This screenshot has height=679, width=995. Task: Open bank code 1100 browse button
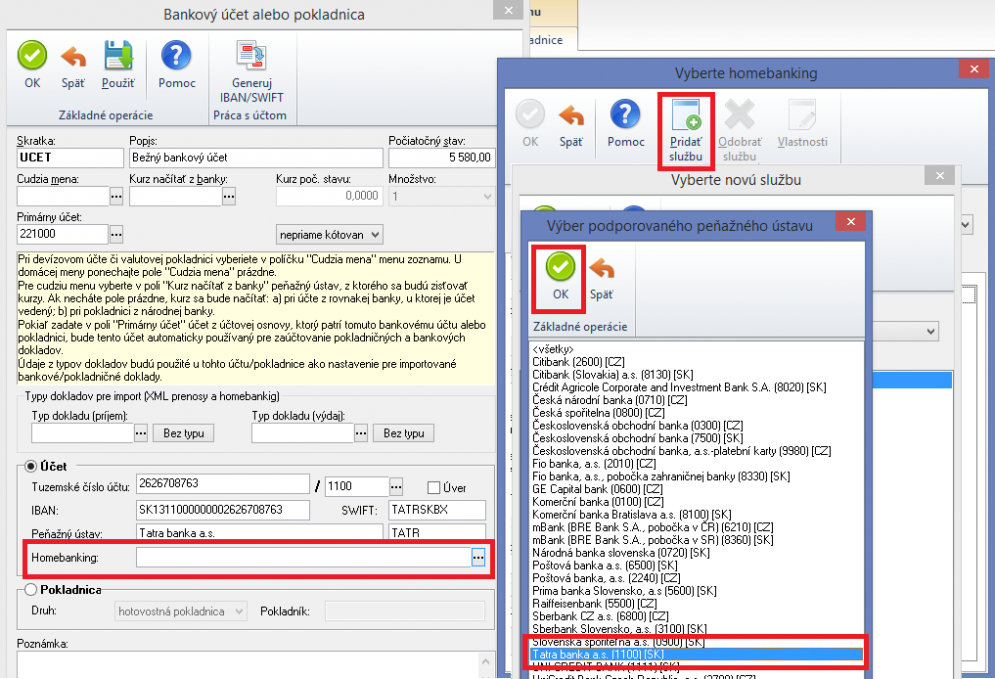[396, 487]
